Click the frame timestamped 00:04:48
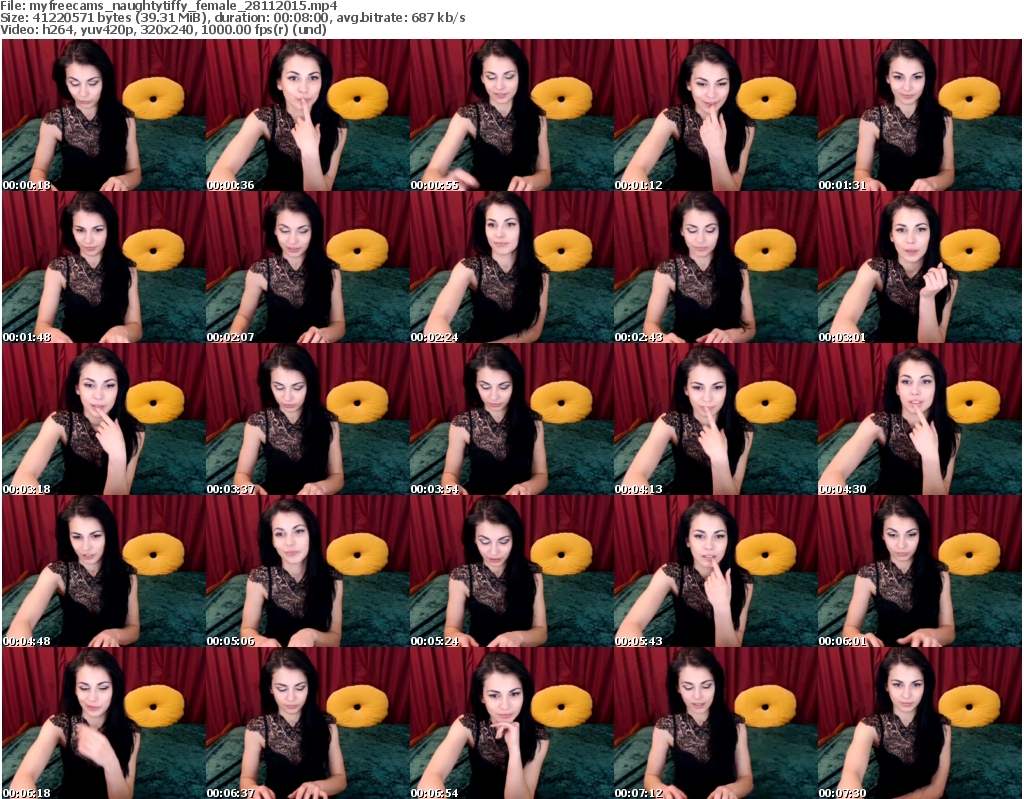 tap(104, 571)
